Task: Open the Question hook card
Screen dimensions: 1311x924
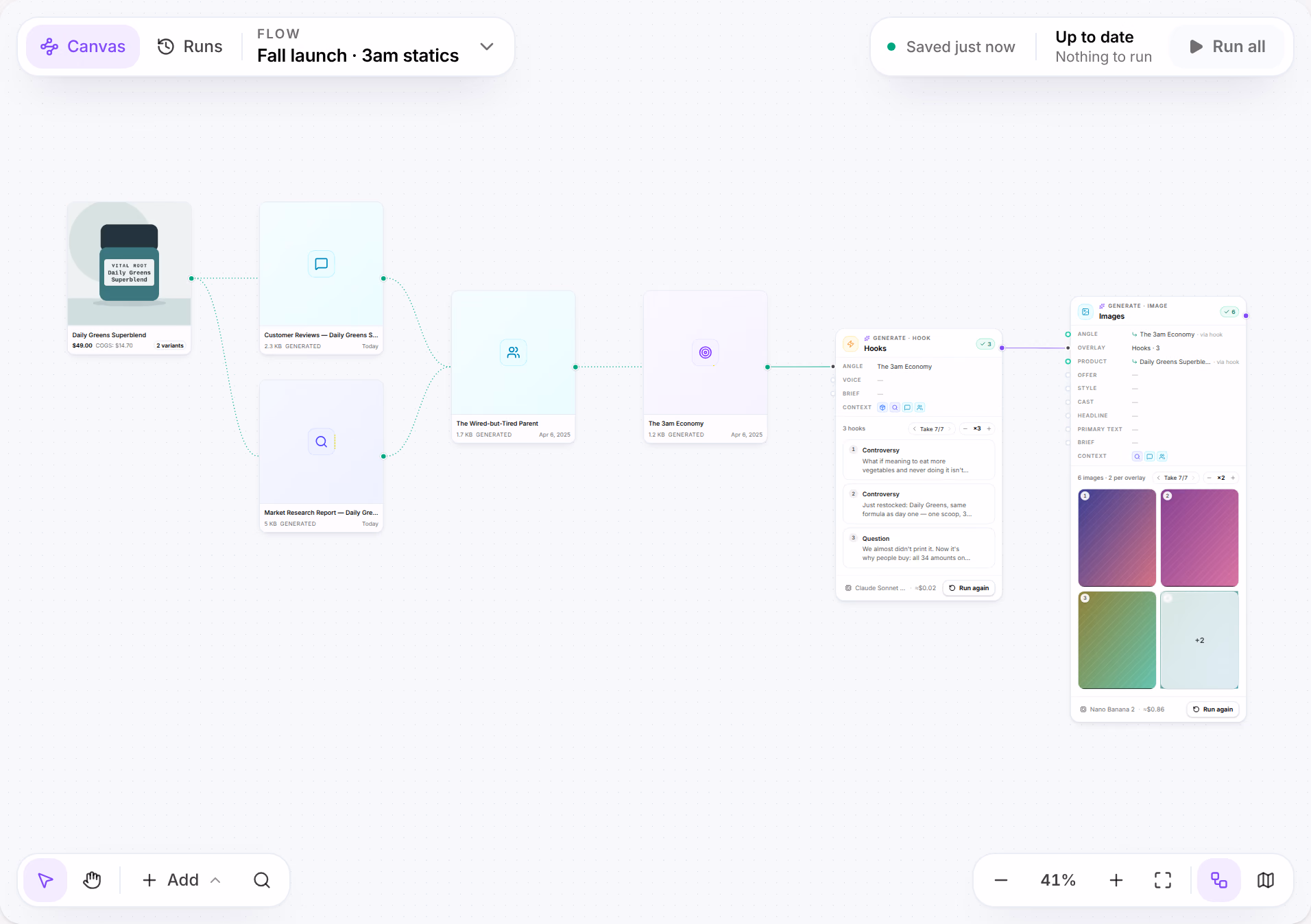Action: (919, 548)
